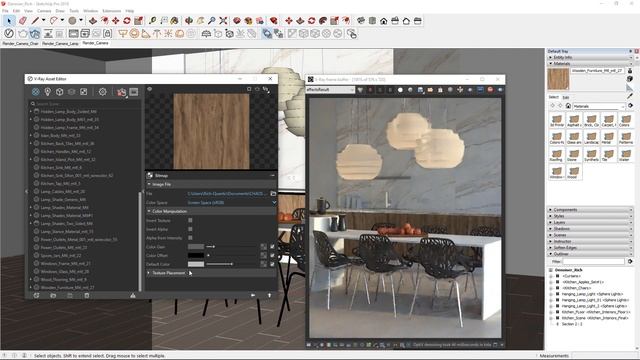Screen dimensions: 640x360
Task: Switch to Render_Camera_Chair scene tab
Action: click(20, 43)
